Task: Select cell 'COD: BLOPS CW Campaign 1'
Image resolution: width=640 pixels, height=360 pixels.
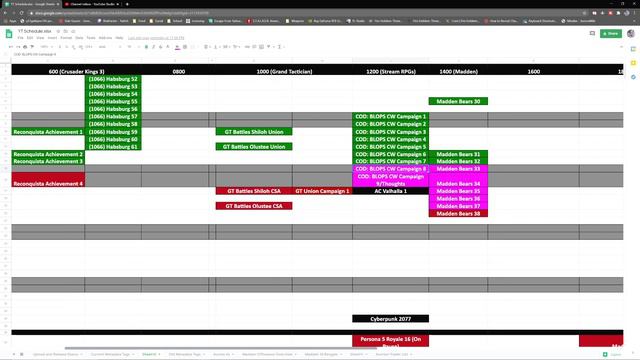Action: [391, 116]
